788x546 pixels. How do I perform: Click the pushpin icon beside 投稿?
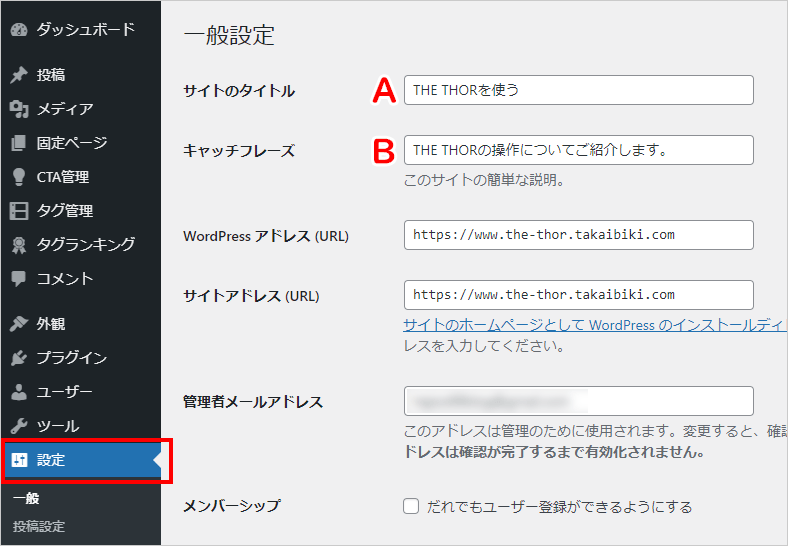pos(19,75)
